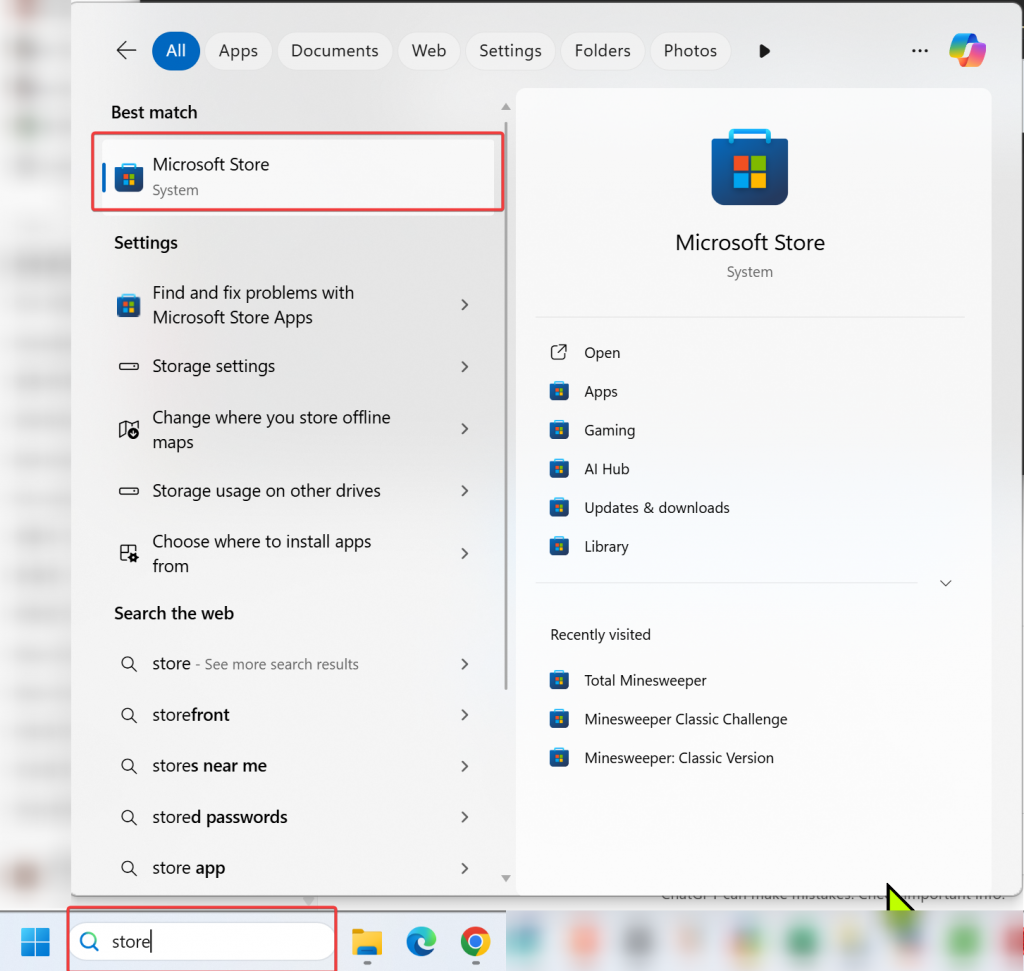Open the three-dot more options menu
This screenshot has height=971, width=1024.
pyautogui.click(x=920, y=51)
